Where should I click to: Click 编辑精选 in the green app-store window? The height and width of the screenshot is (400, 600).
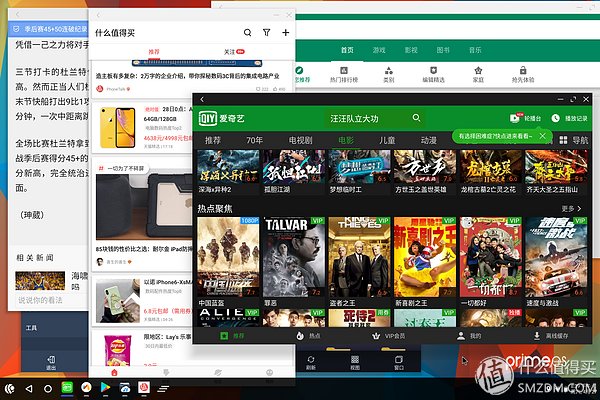click(433, 75)
